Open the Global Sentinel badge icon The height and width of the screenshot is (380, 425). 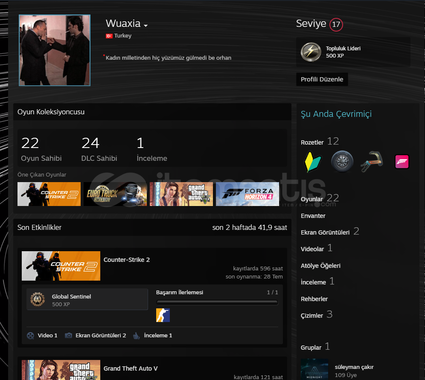(x=37, y=299)
